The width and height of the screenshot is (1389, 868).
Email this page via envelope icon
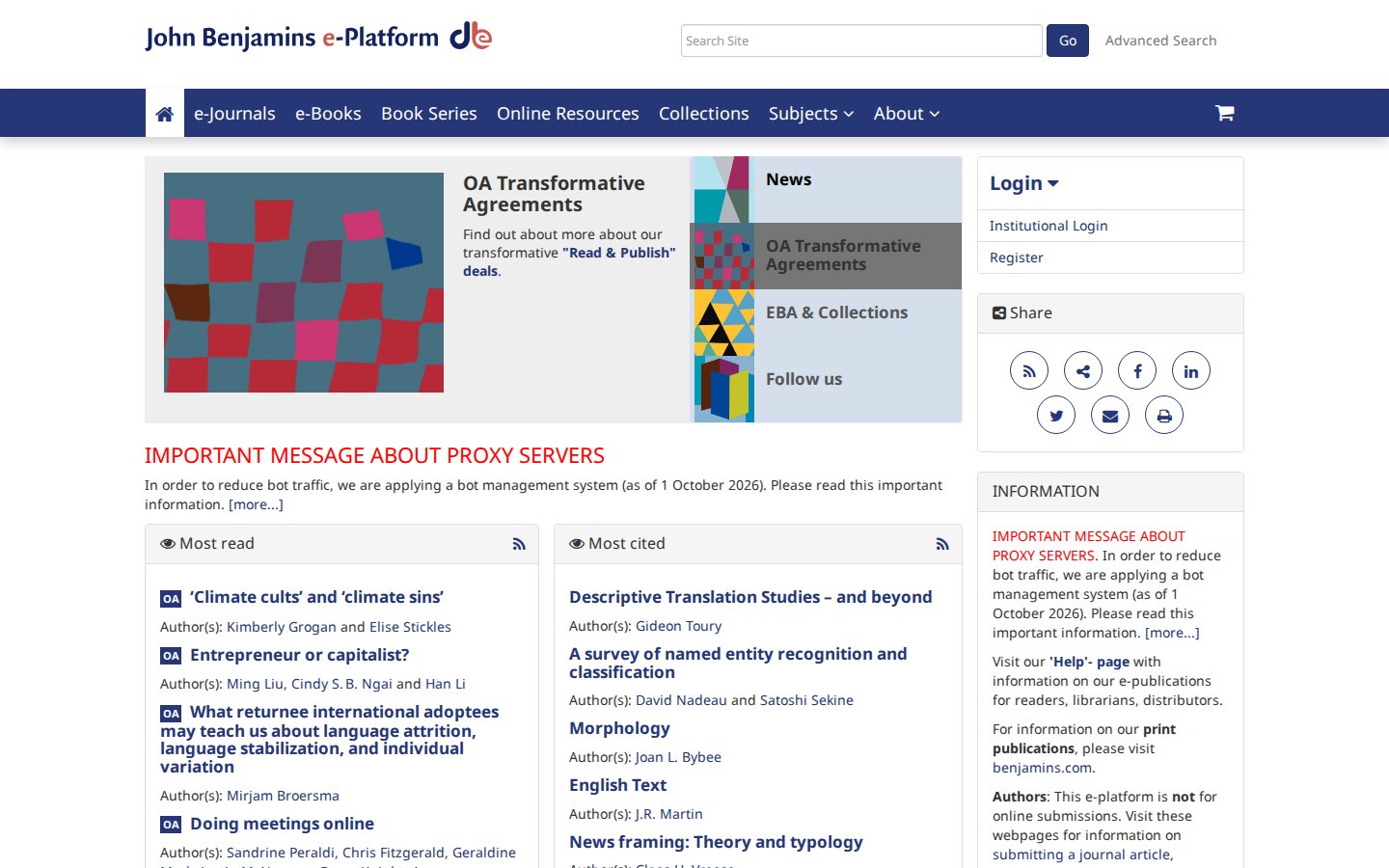pos(1110,416)
